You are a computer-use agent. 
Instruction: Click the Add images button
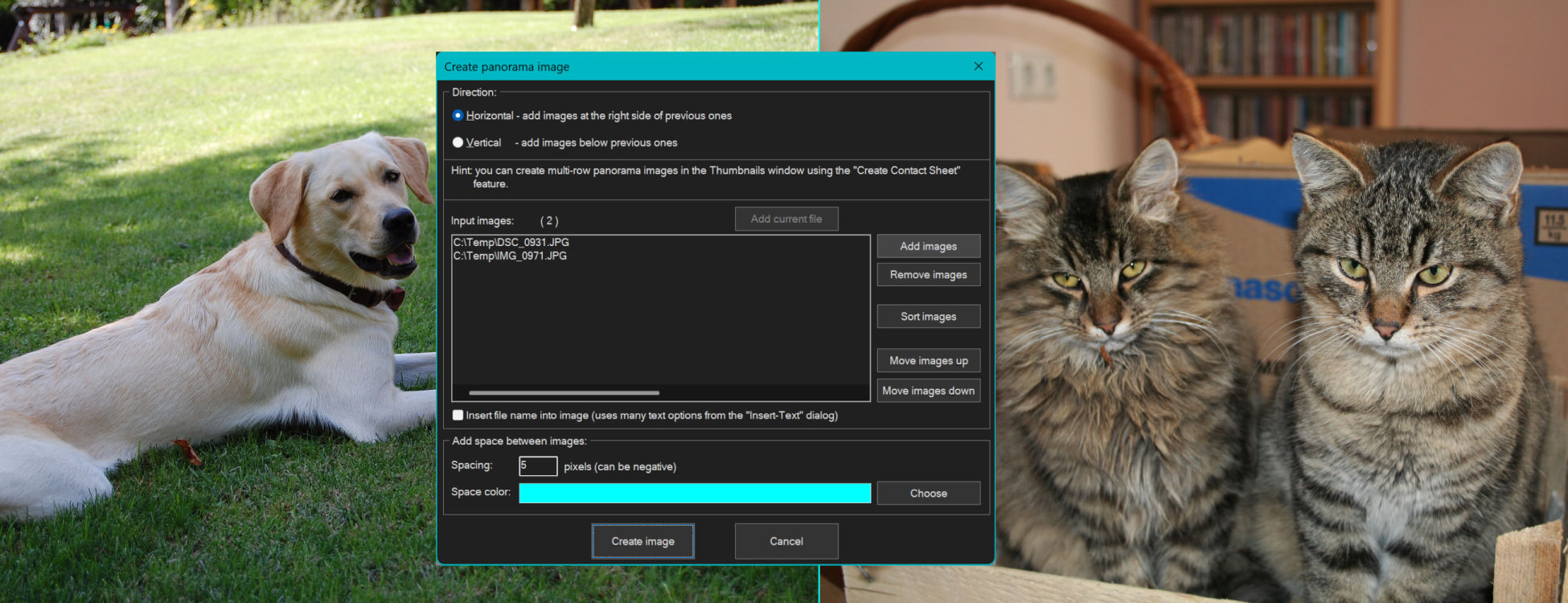[x=928, y=246]
